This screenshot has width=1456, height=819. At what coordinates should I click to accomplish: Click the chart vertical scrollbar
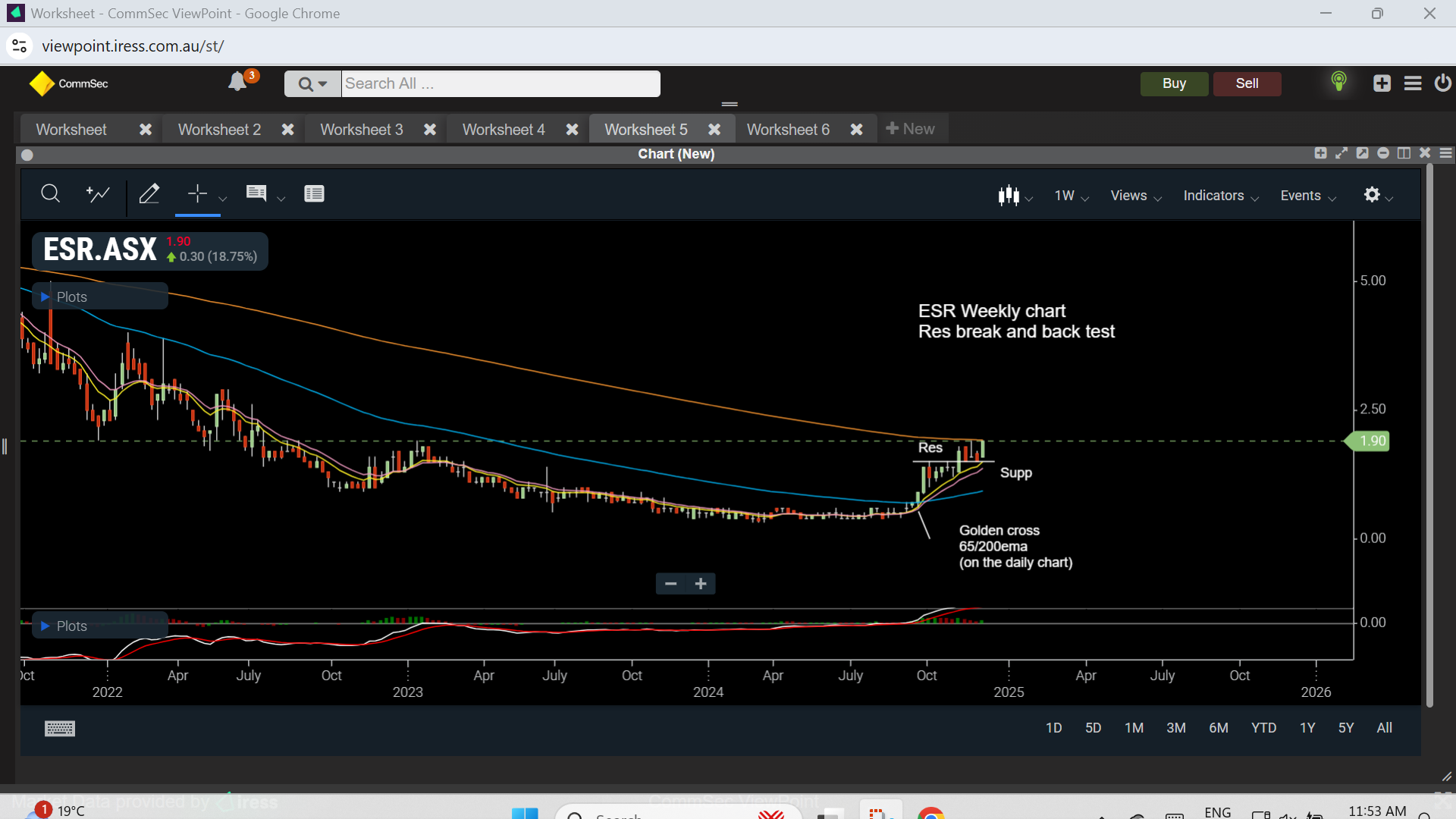click(1429, 436)
